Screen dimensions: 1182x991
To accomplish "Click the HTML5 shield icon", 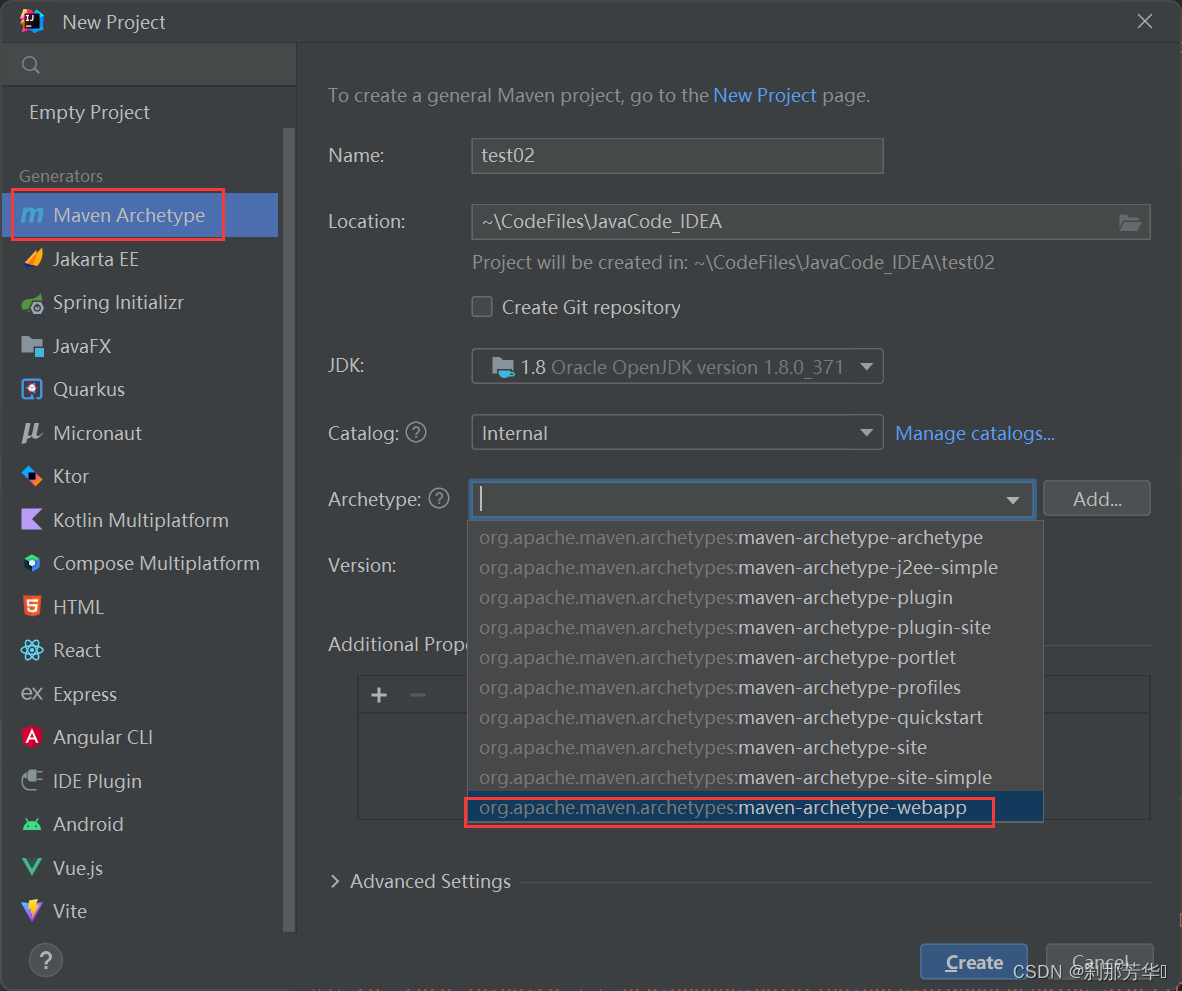I will point(32,607).
